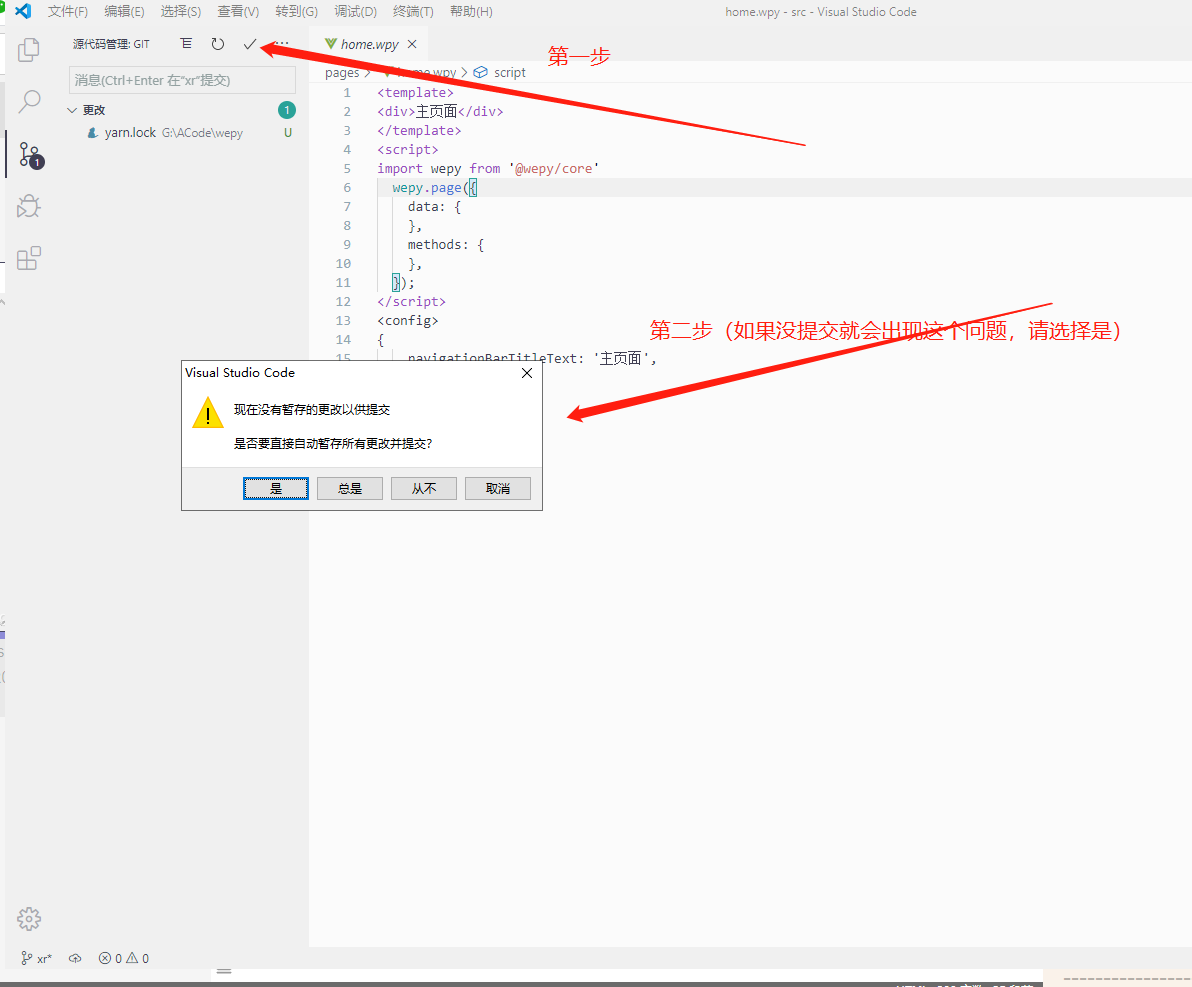Click the methods: { code line
The image size is (1192, 987).
point(445,245)
